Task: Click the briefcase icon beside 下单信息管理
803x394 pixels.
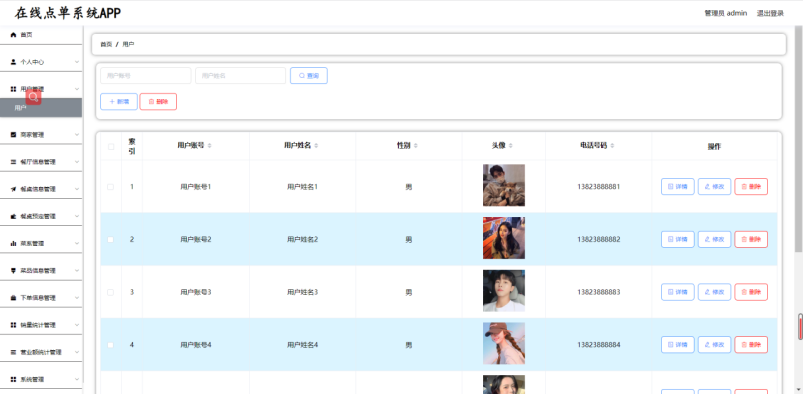Action: (13, 298)
